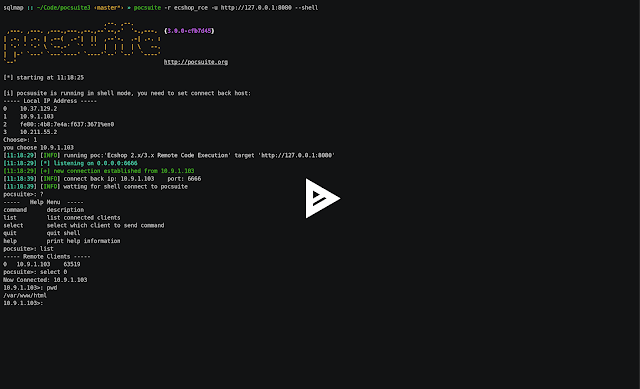The height and width of the screenshot is (389, 640).
Task: Click the pocsuite command line at the top
Action: click(x=161, y=8)
